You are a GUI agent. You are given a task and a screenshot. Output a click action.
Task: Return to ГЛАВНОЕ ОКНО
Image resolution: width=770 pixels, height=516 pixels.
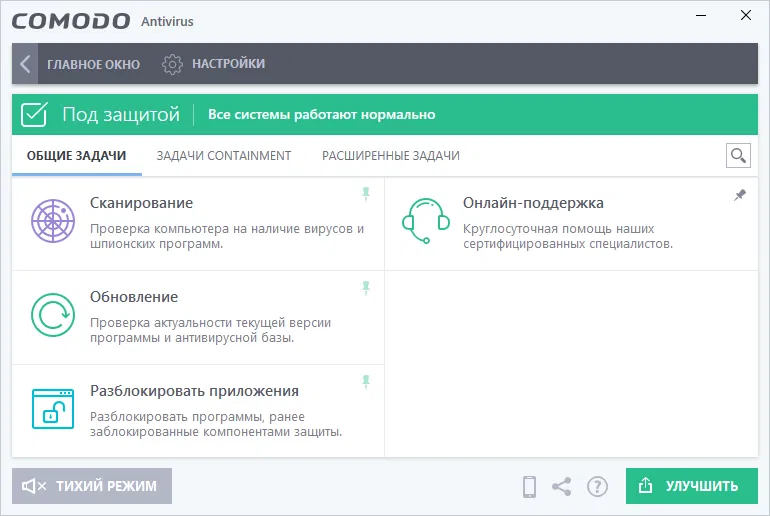pos(93,64)
